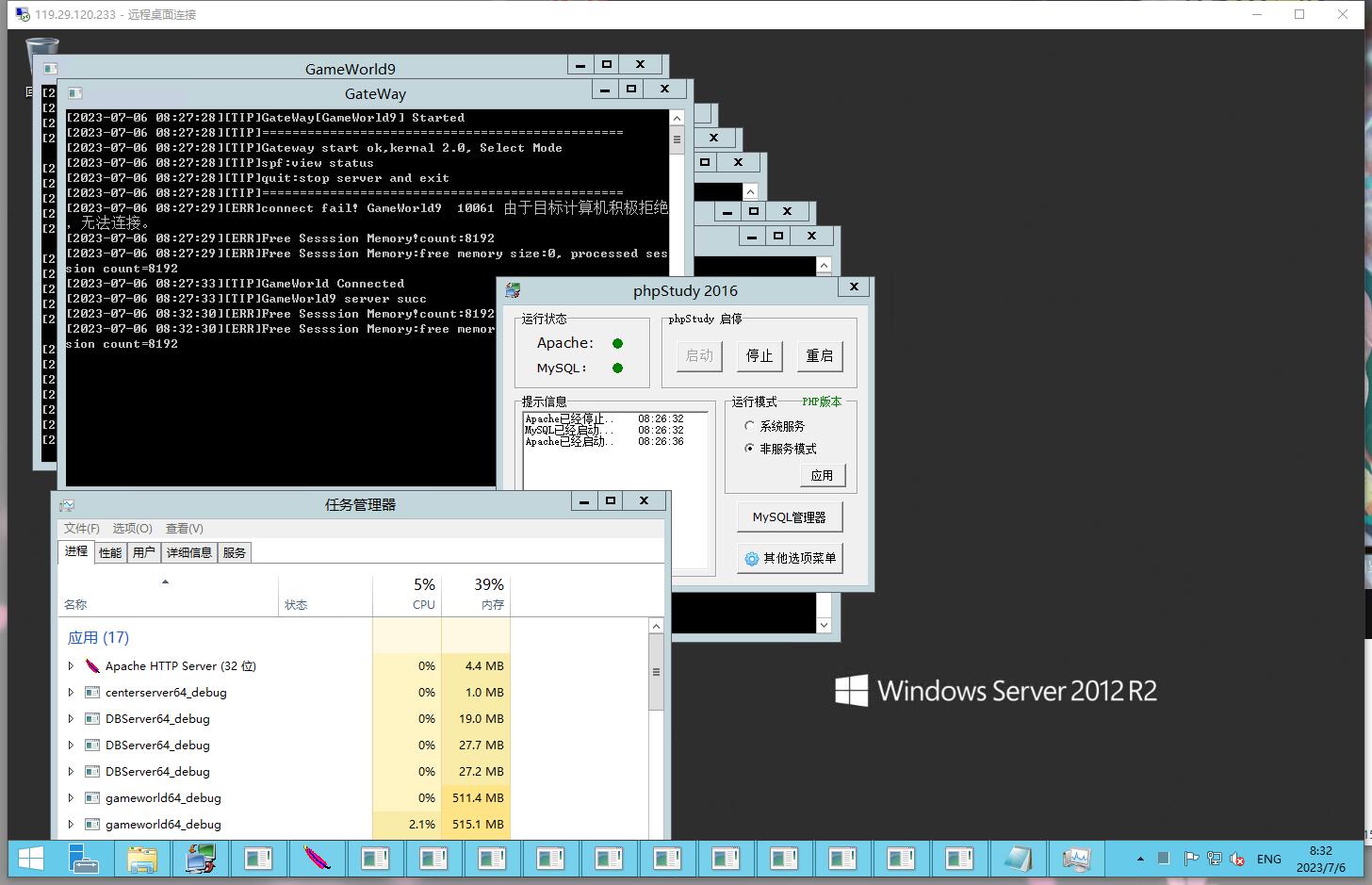Open the 查看(V) menu
1372x885 pixels.
pos(185,528)
